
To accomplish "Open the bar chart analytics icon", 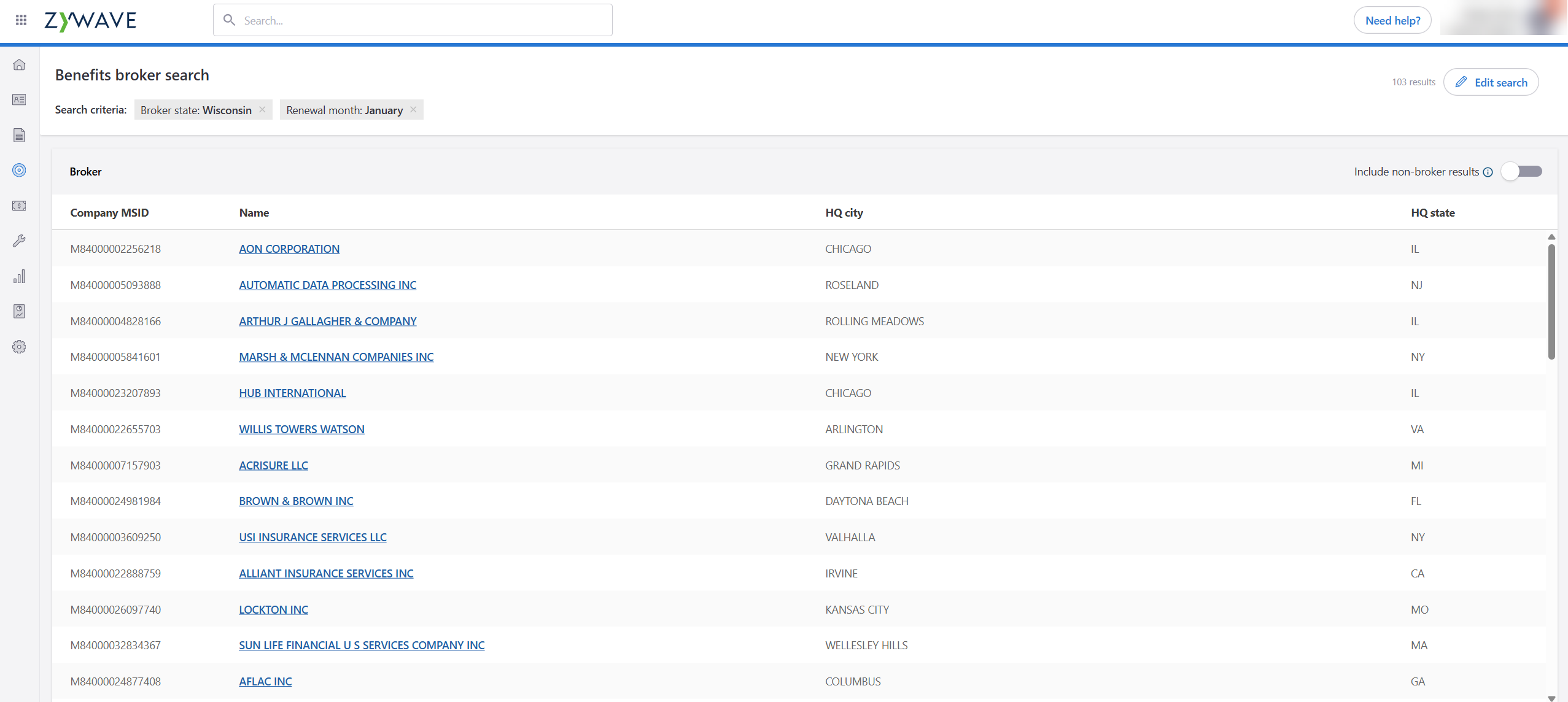I will 19,276.
